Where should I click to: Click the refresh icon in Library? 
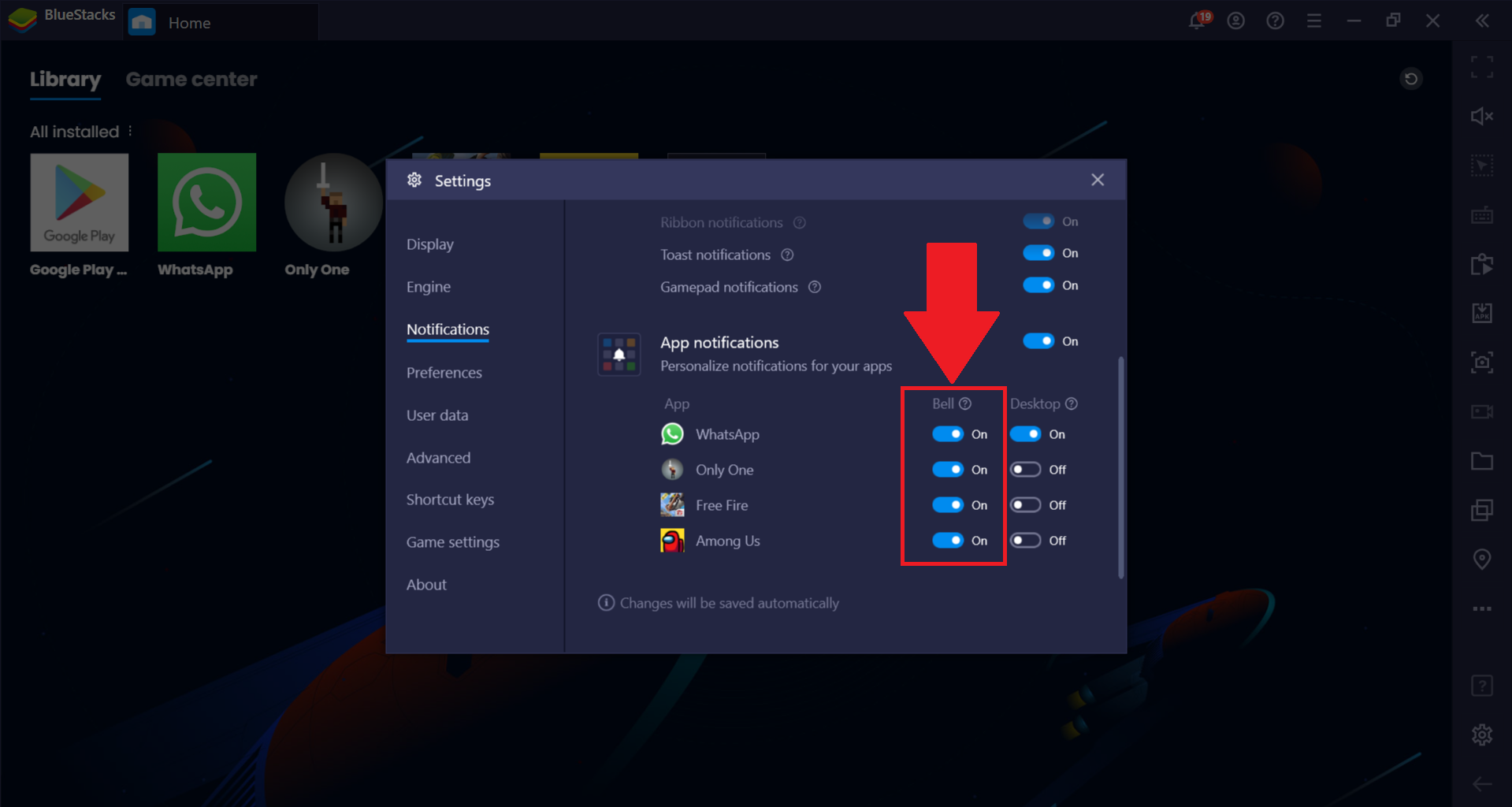[1411, 79]
